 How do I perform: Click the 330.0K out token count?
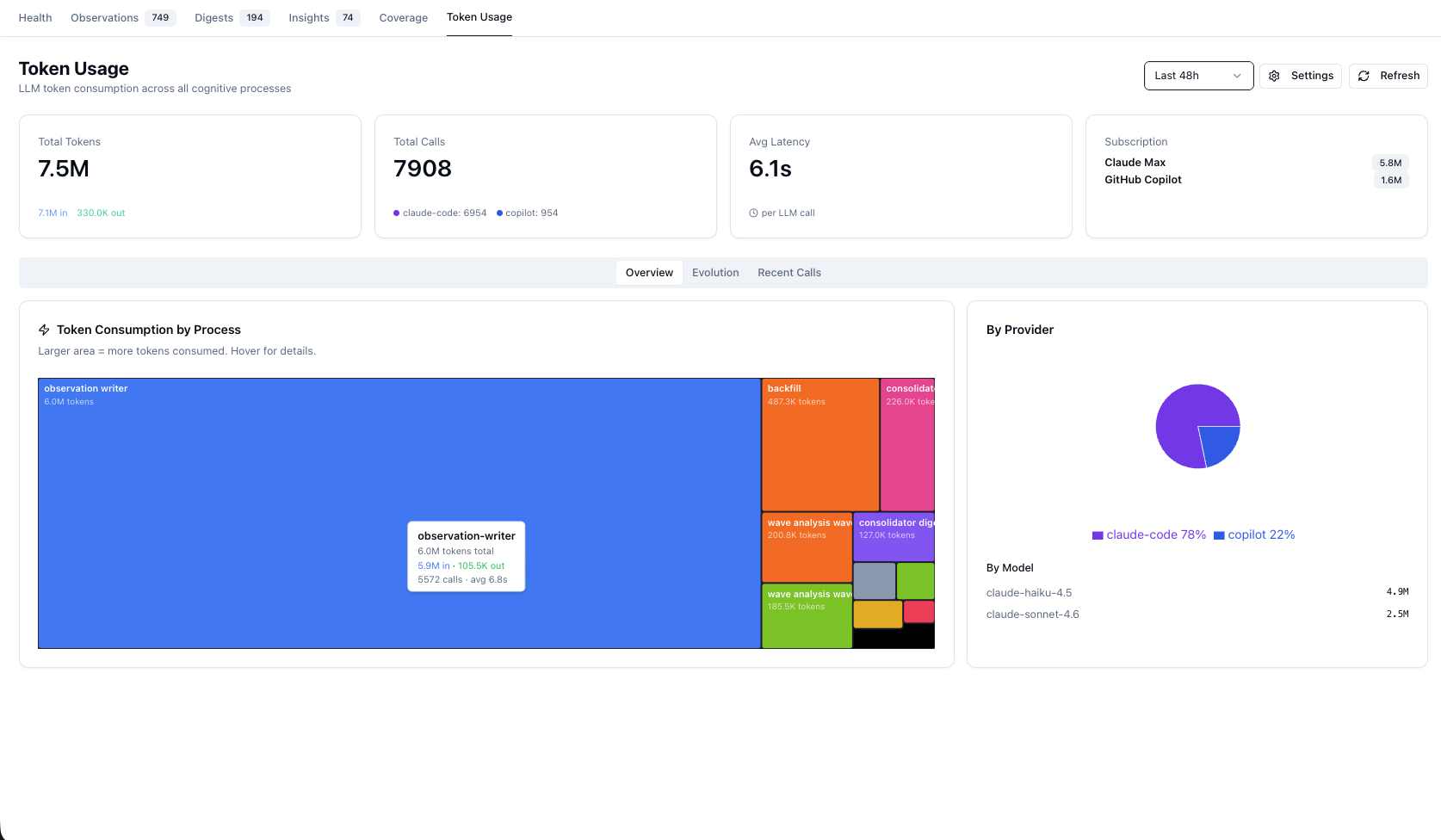coord(101,213)
